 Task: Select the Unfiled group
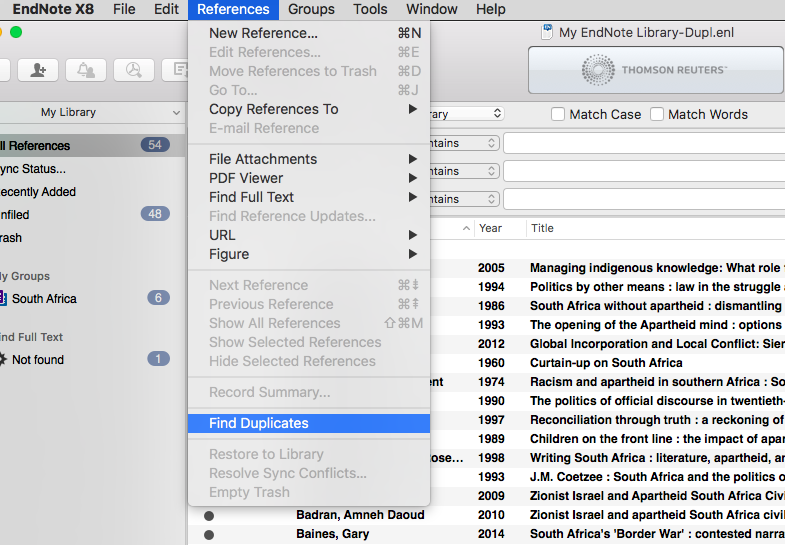tap(93, 215)
